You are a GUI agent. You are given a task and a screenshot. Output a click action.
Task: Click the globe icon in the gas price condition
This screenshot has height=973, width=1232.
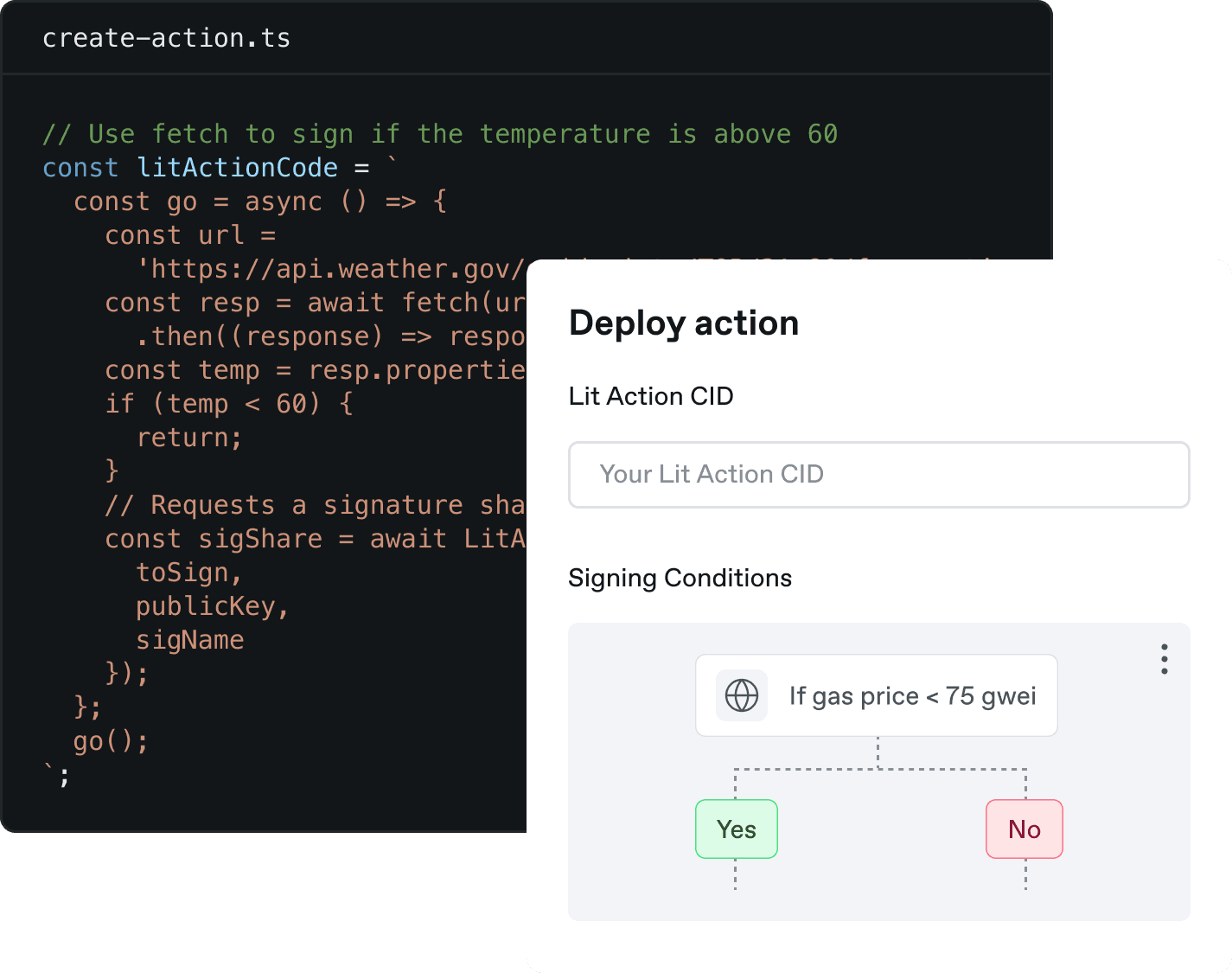[x=741, y=695]
